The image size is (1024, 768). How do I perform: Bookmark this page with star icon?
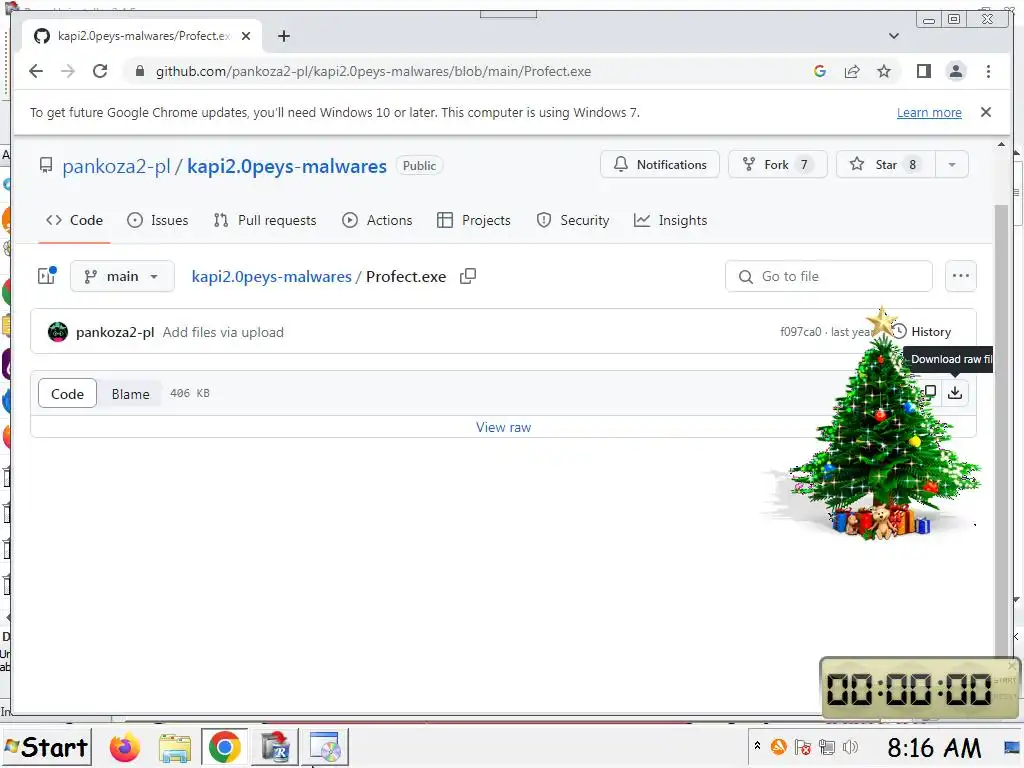[x=884, y=71]
